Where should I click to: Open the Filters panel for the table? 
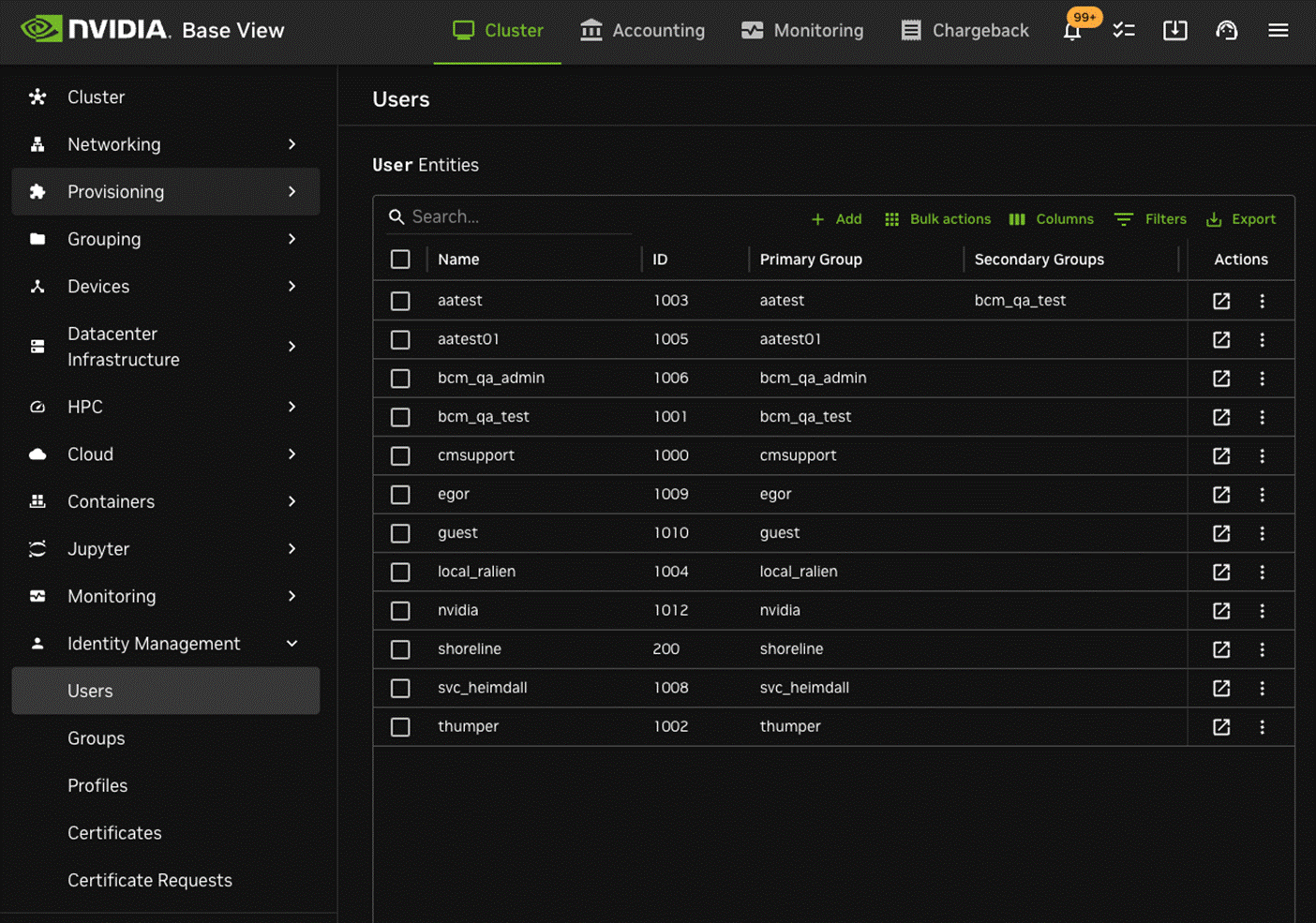click(x=1150, y=218)
